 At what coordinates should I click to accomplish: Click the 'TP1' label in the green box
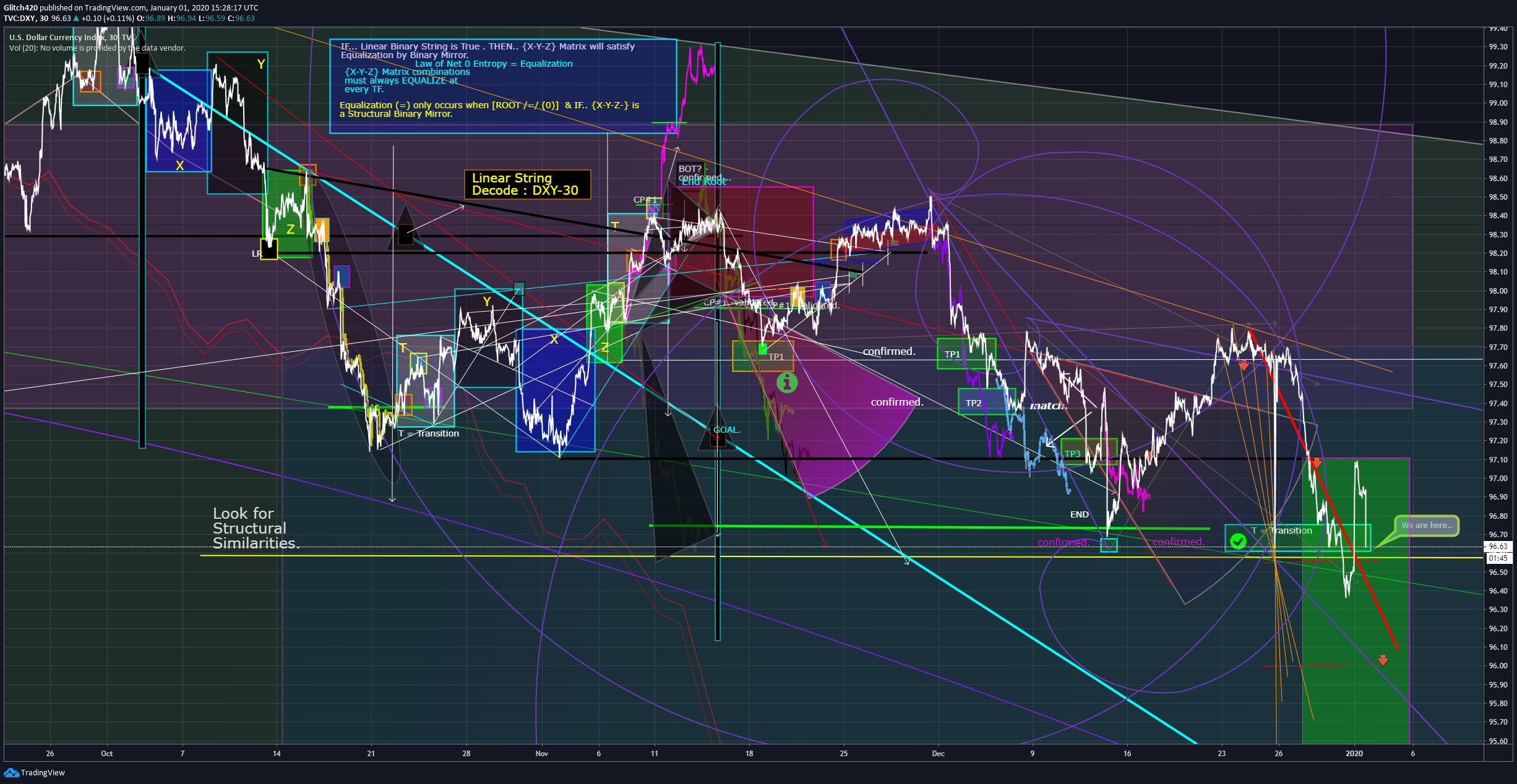coord(952,354)
